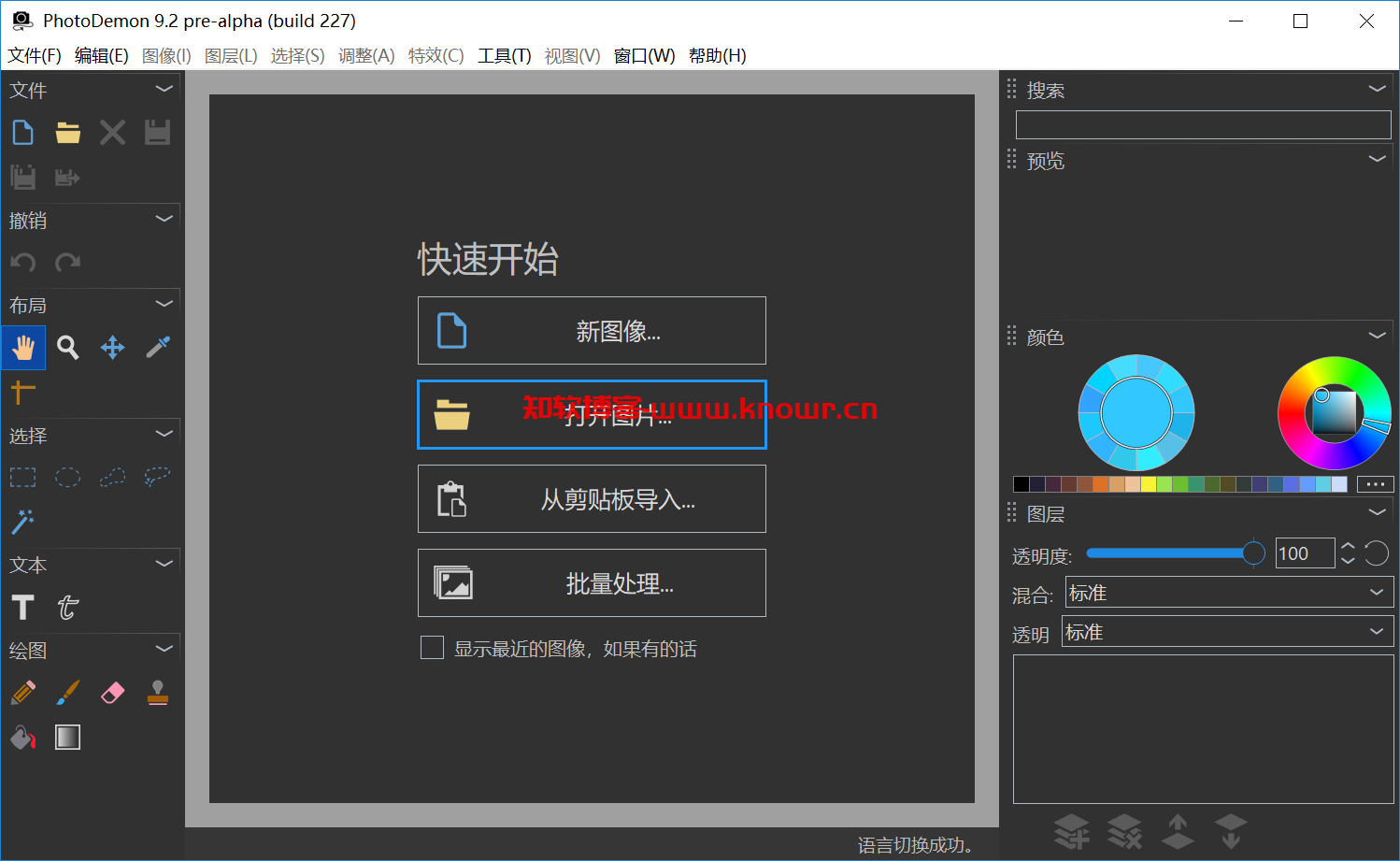Click the 从剪贴板导入... button
Screen dimensions: 1400x861
click(x=592, y=499)
